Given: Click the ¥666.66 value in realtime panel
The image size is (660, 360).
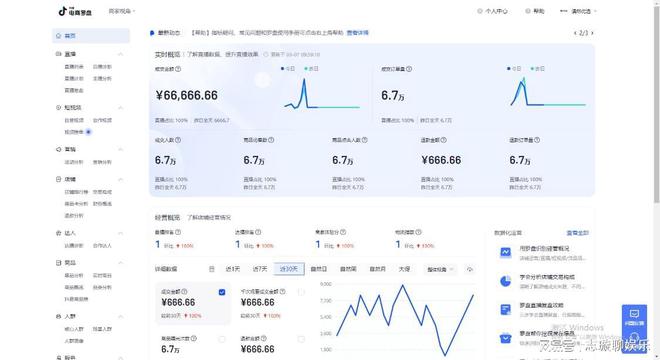Looking at the screenshot, I should click(441, 160).
